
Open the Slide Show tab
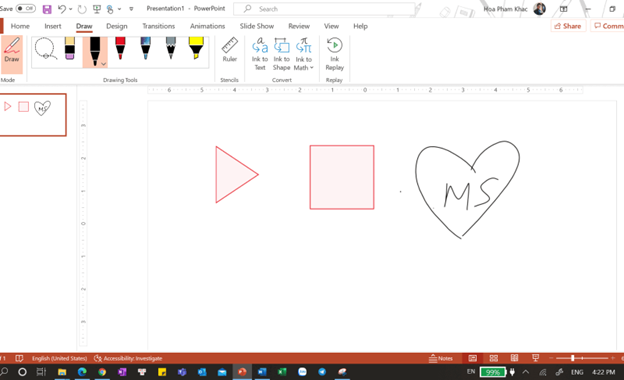[257, 26]
